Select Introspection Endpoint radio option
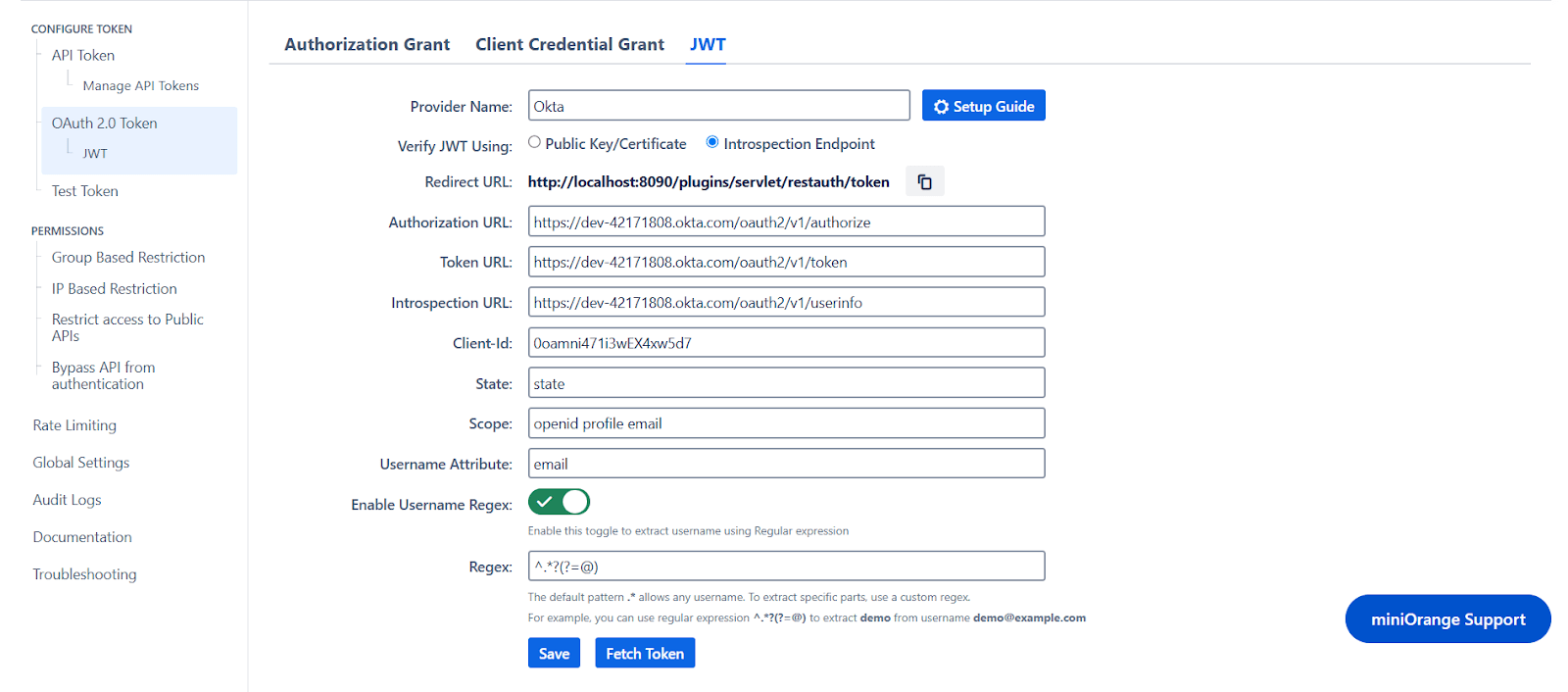 tap(712, 142)
